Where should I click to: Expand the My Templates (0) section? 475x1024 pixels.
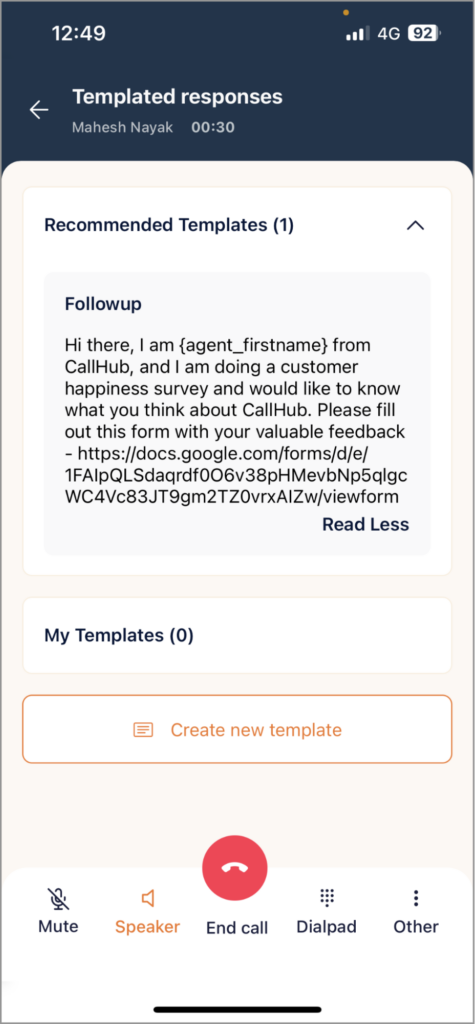click(x=237, y=635)
